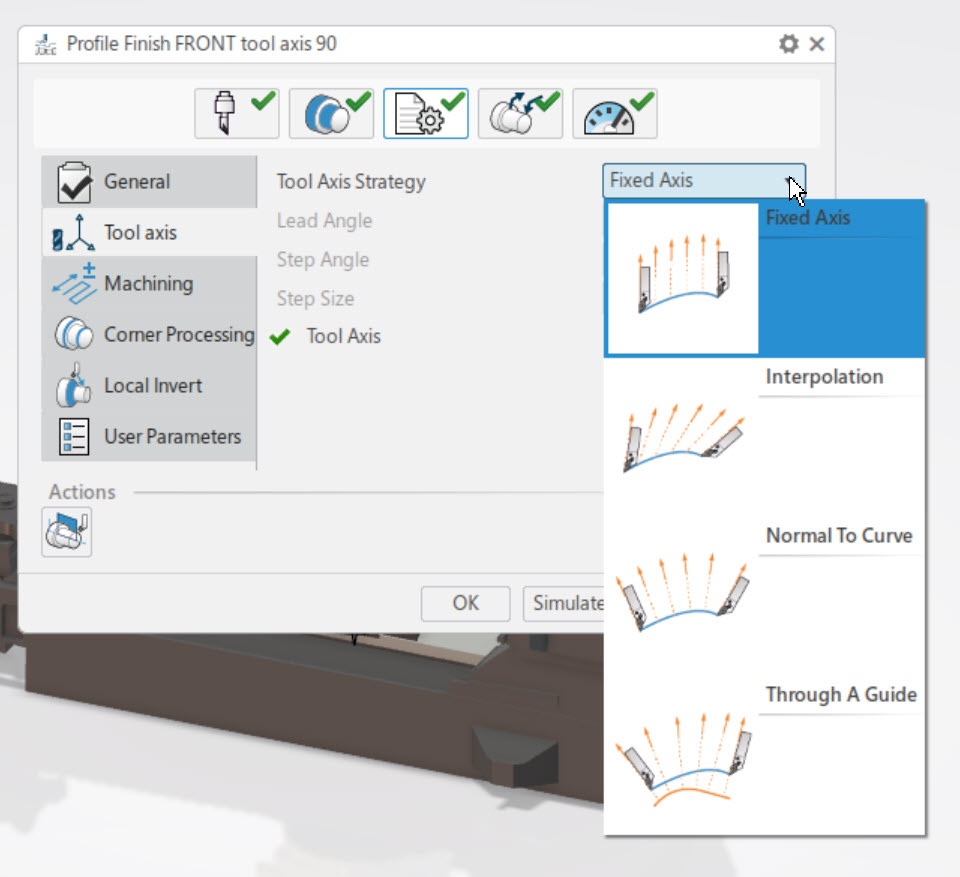The height and width of the screenshot is (877, 960).
Task: Click the User Parameters list icon
Action: (x=74, y=436)
